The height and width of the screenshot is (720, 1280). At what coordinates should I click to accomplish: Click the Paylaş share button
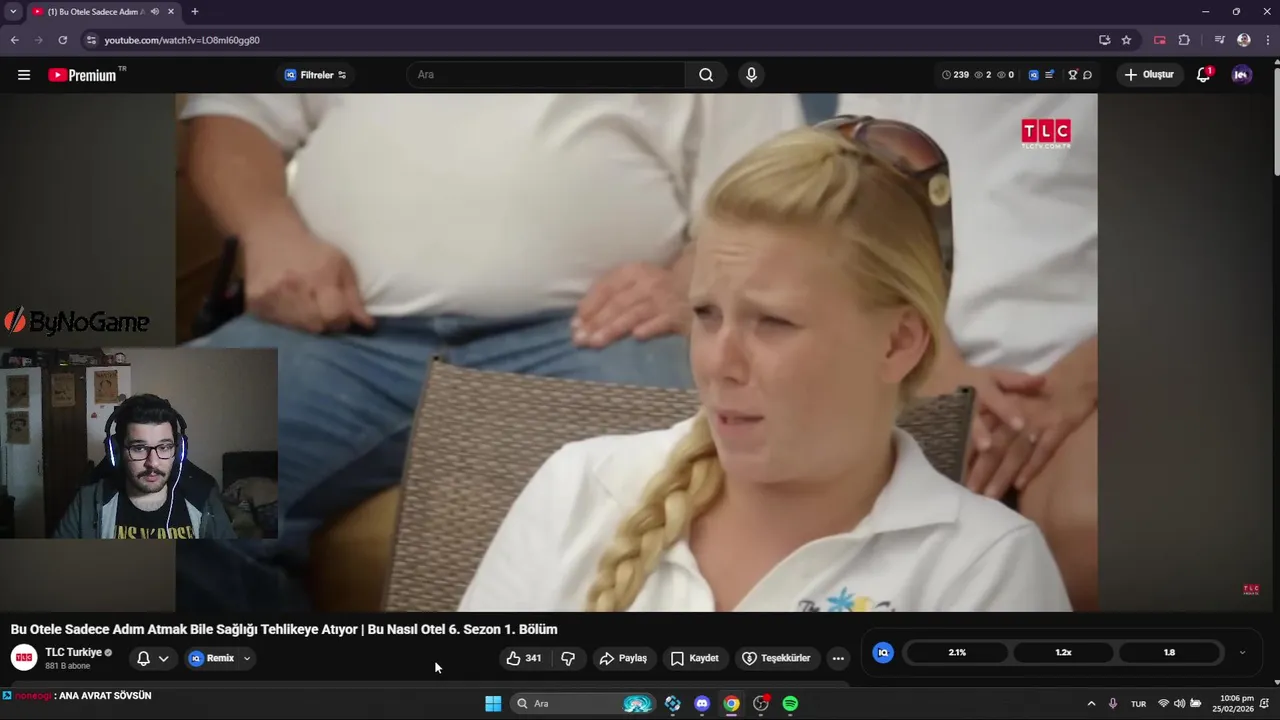[x=623, y=658]
